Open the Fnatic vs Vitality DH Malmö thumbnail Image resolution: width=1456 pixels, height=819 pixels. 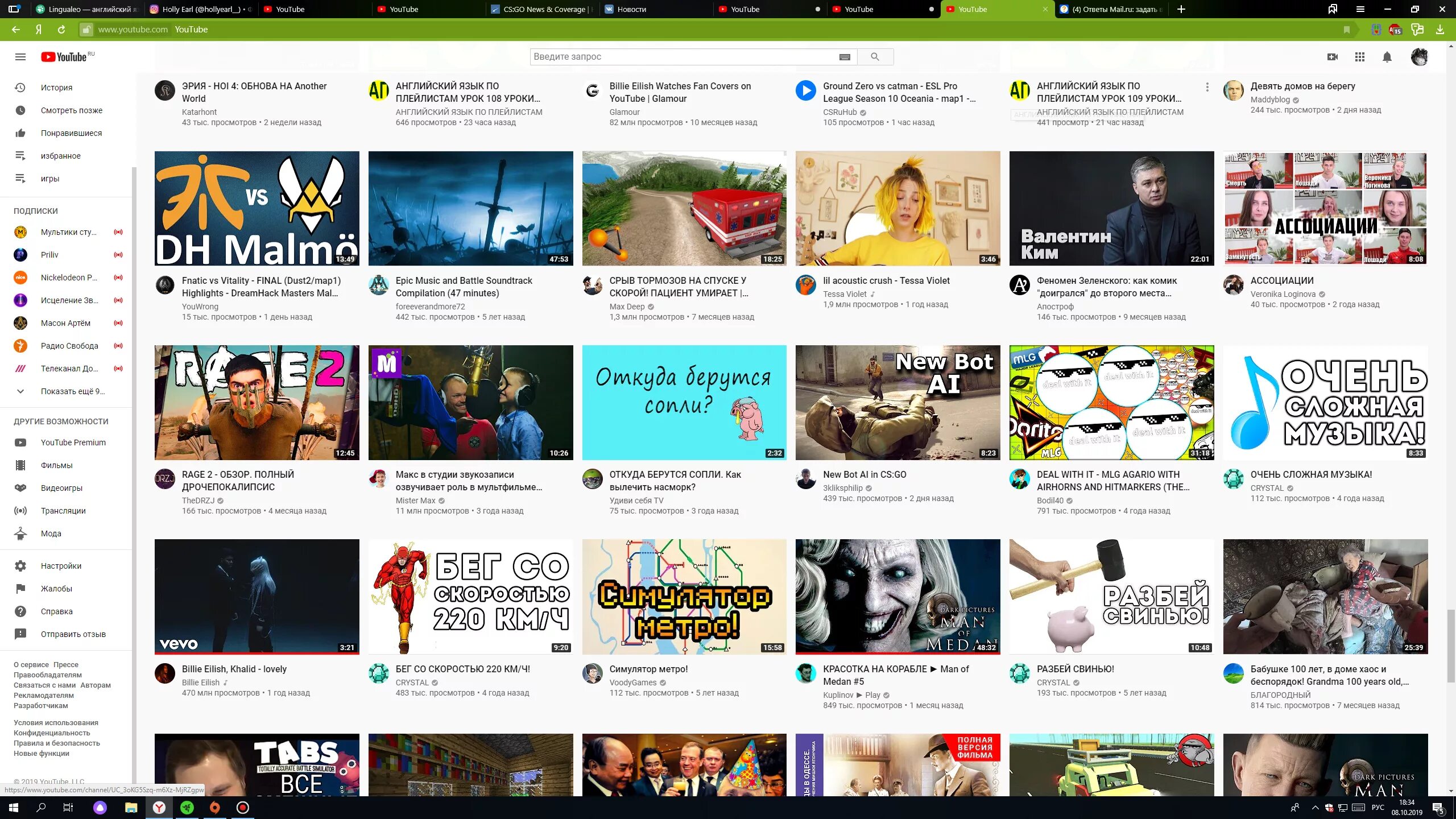click(257, 208)
